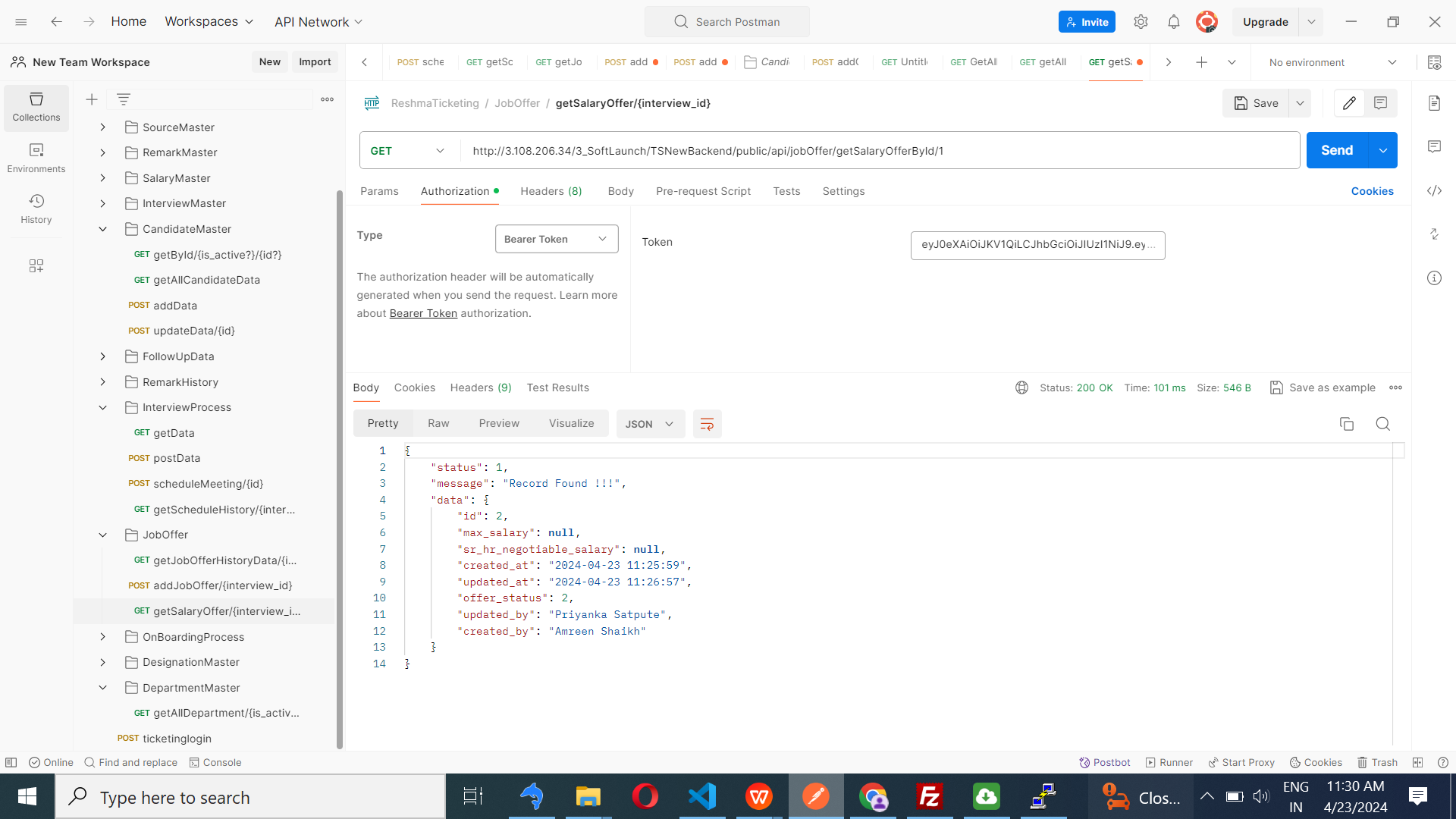Screen dimensions: 1456x819
Task: Open the Send button options arrow
Action: (1382, 150)
